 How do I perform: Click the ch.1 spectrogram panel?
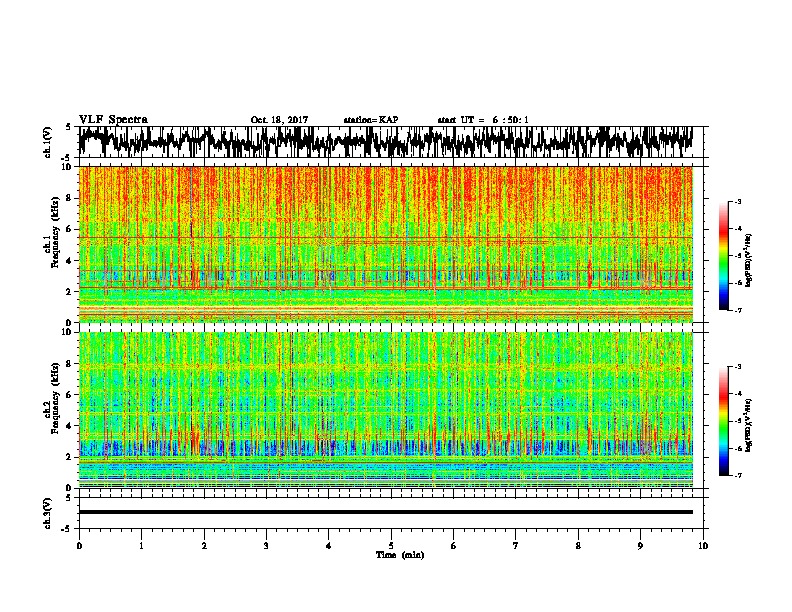(x=386, y=244)
